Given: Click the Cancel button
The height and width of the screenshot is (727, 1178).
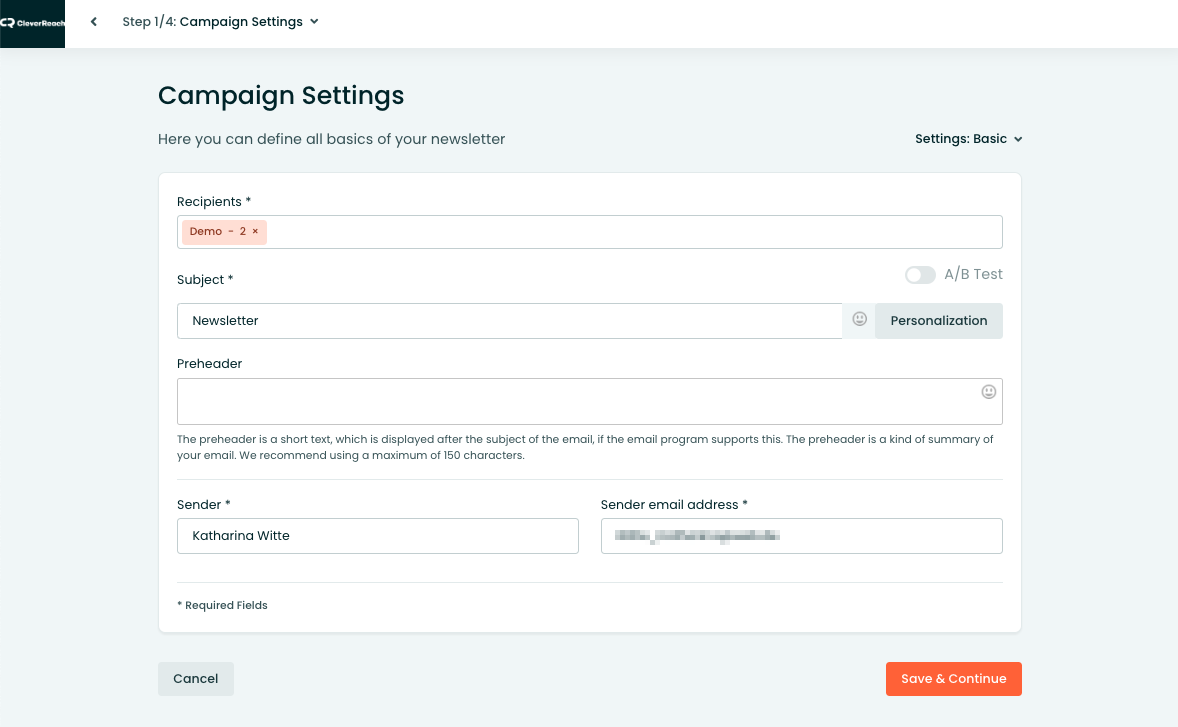Looking at the screenshot, I should click(195, 678).
